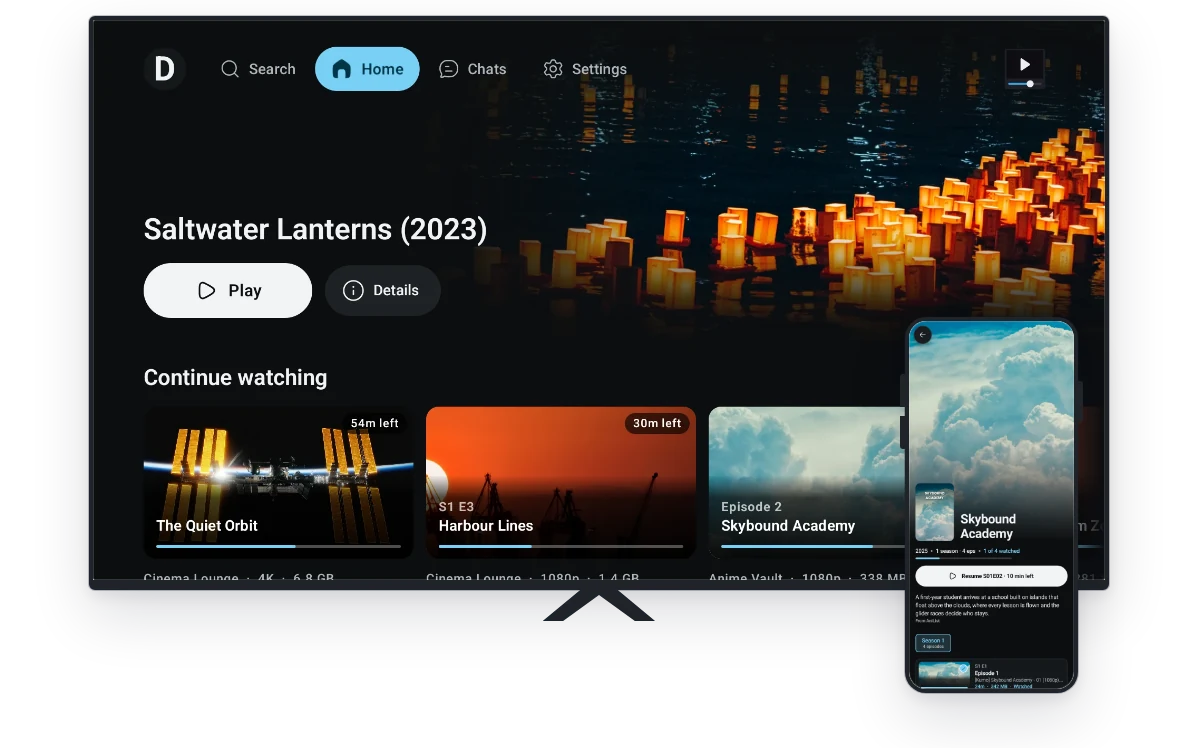Click the 30m left badge
Screen dimensions: 1198x748
point(656,423)
